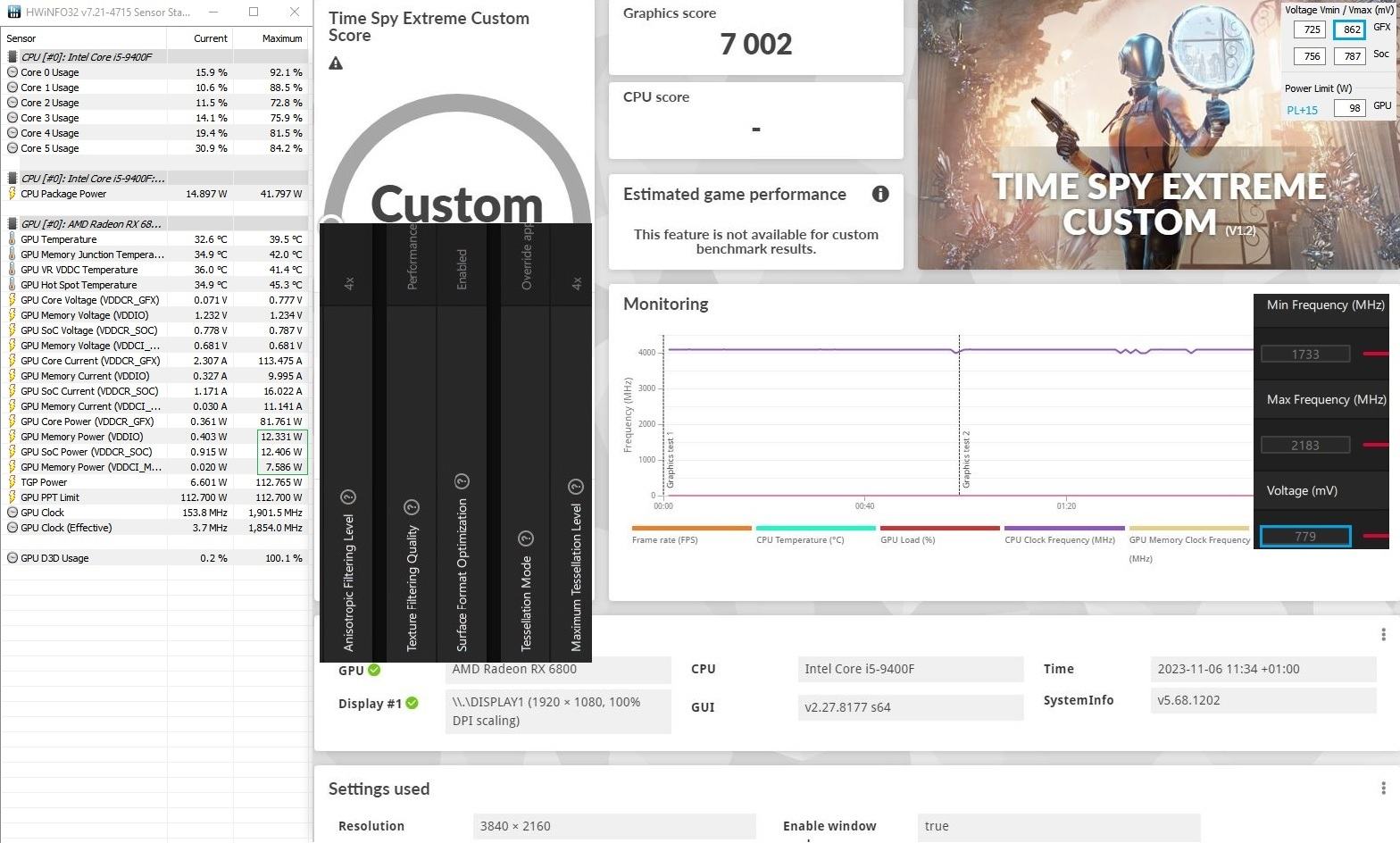Click help icon for Anisotropic Filtering Level
Image resolution: width=1400 pixels, height=843 pixels.
349,497
